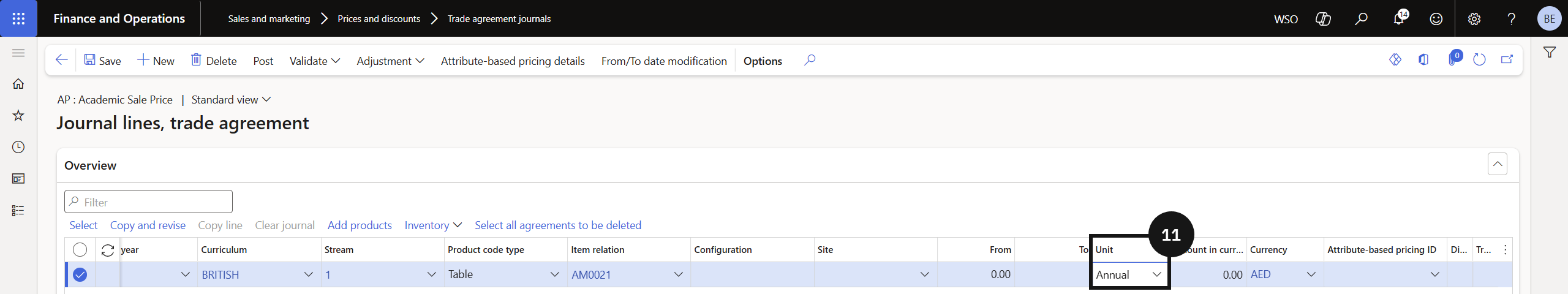Open the feedback smiley icon

[1436, 19]
